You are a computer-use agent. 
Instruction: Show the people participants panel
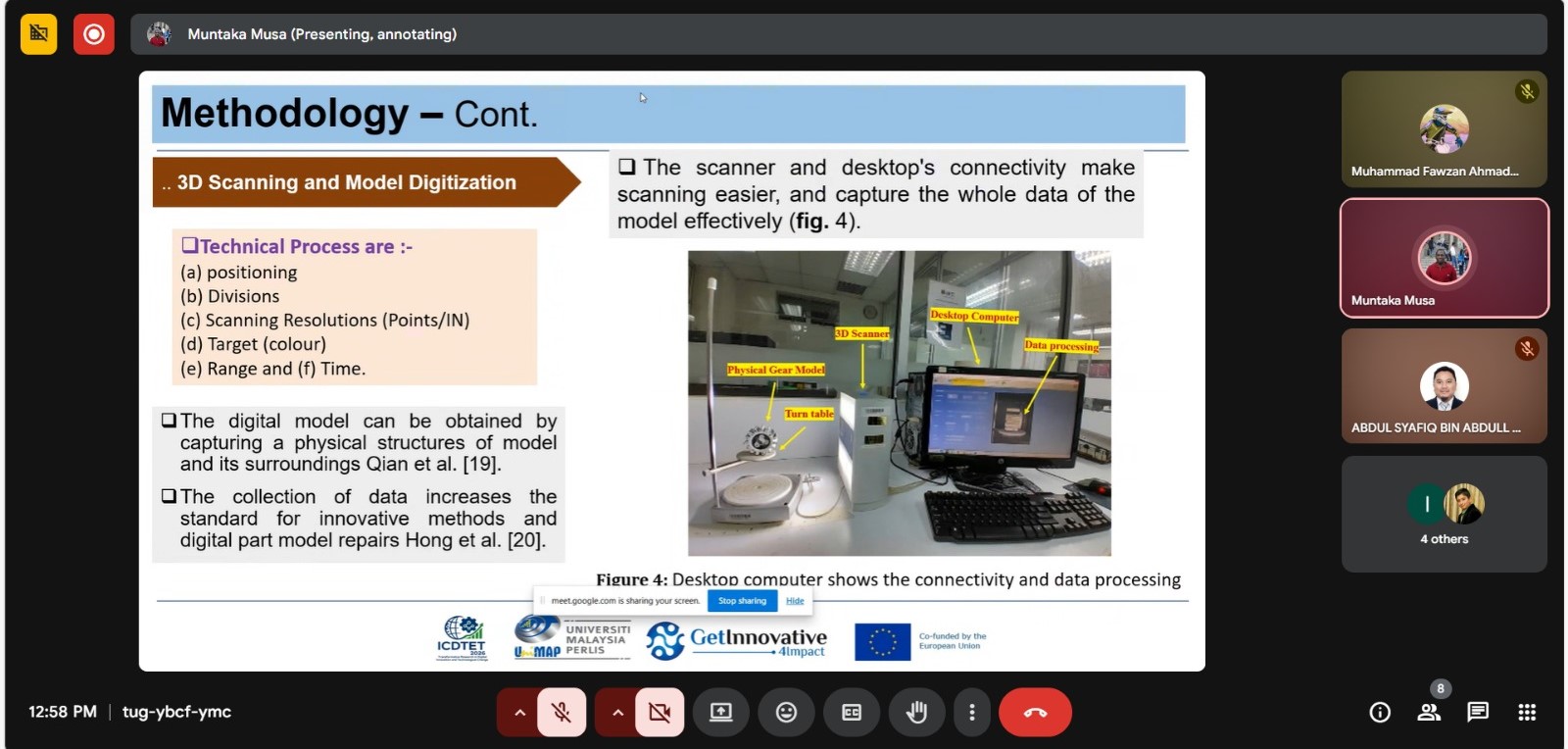click(x=1429, y=713)
